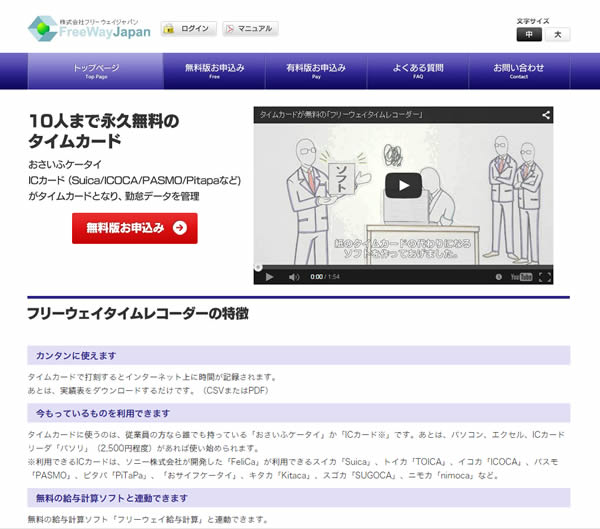
Task: Click the フリーウェイタイムレコーダーの特徴 heading
Action: 138,313
